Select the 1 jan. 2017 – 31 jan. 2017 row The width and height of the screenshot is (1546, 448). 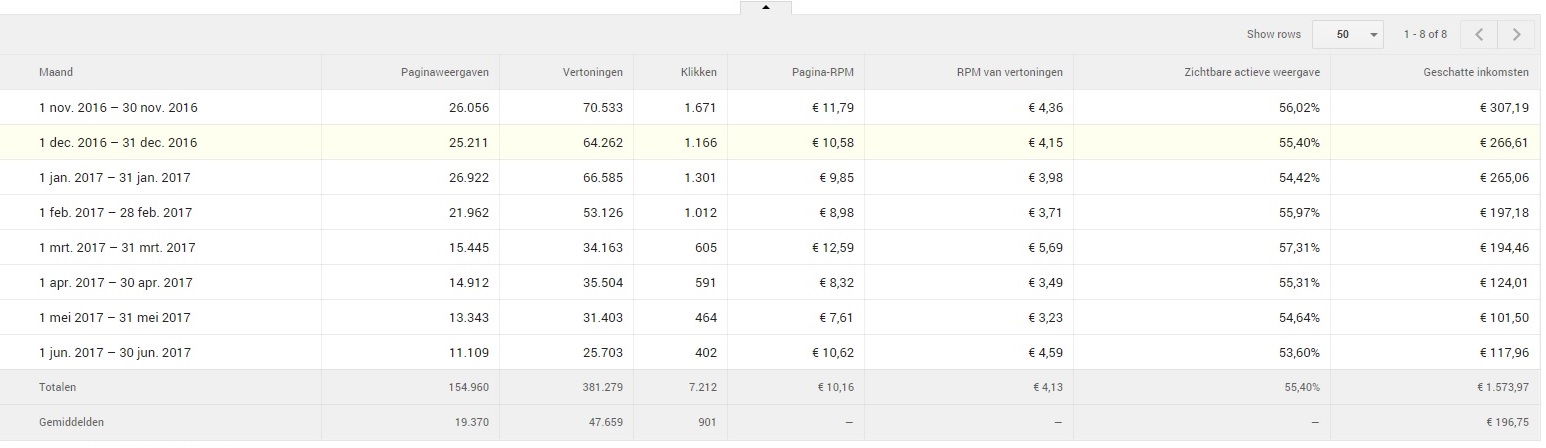pyautogui.click(x=770, y=177)
